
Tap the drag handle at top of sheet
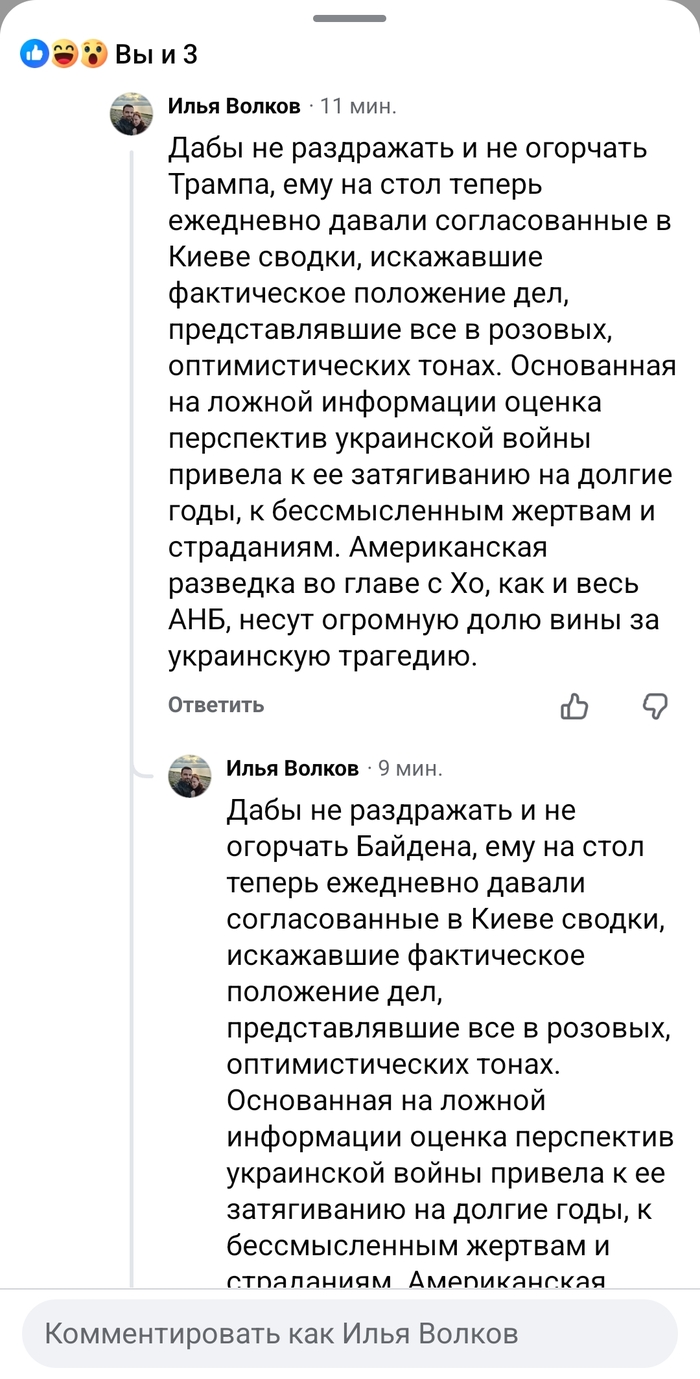pyautogui.click(x=349, y=19)
